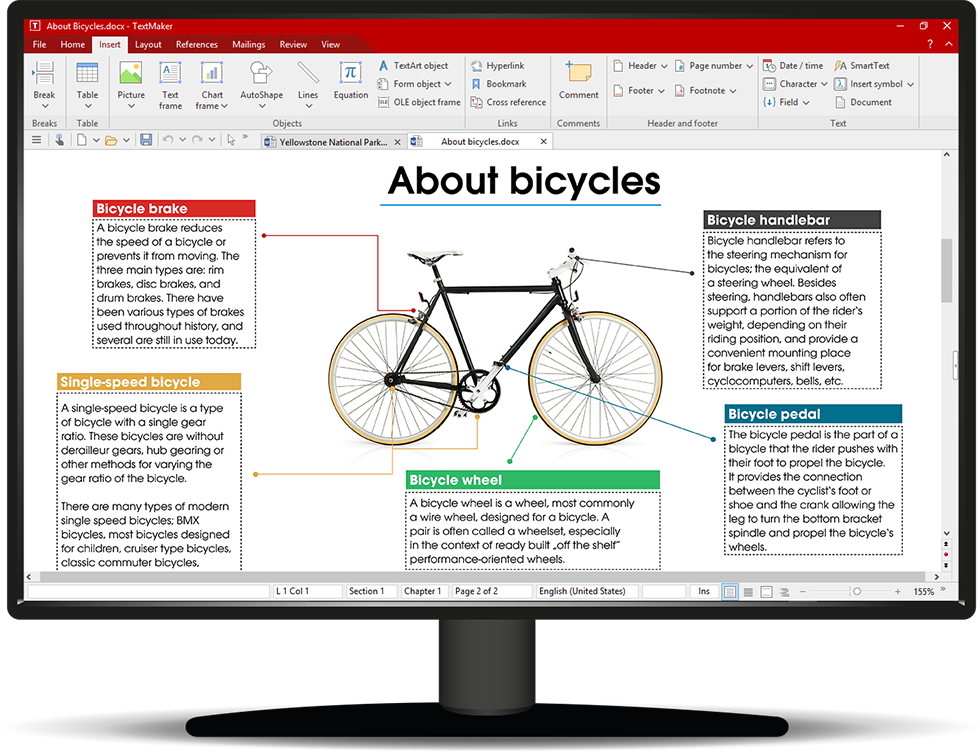Image resolution: width=980 pixels, height=752 pixels.
Task: Expand the Insert symbol dropdown
Action: tap(875, 84)
